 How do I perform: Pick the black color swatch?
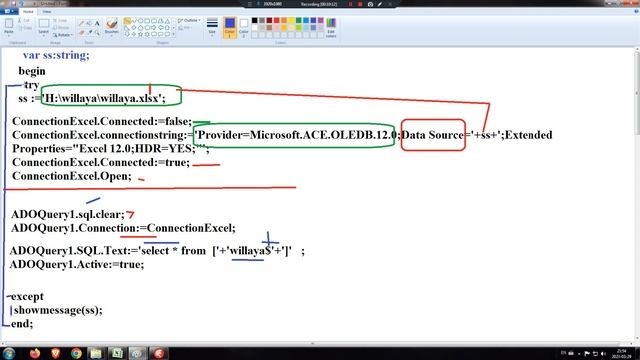255,20
